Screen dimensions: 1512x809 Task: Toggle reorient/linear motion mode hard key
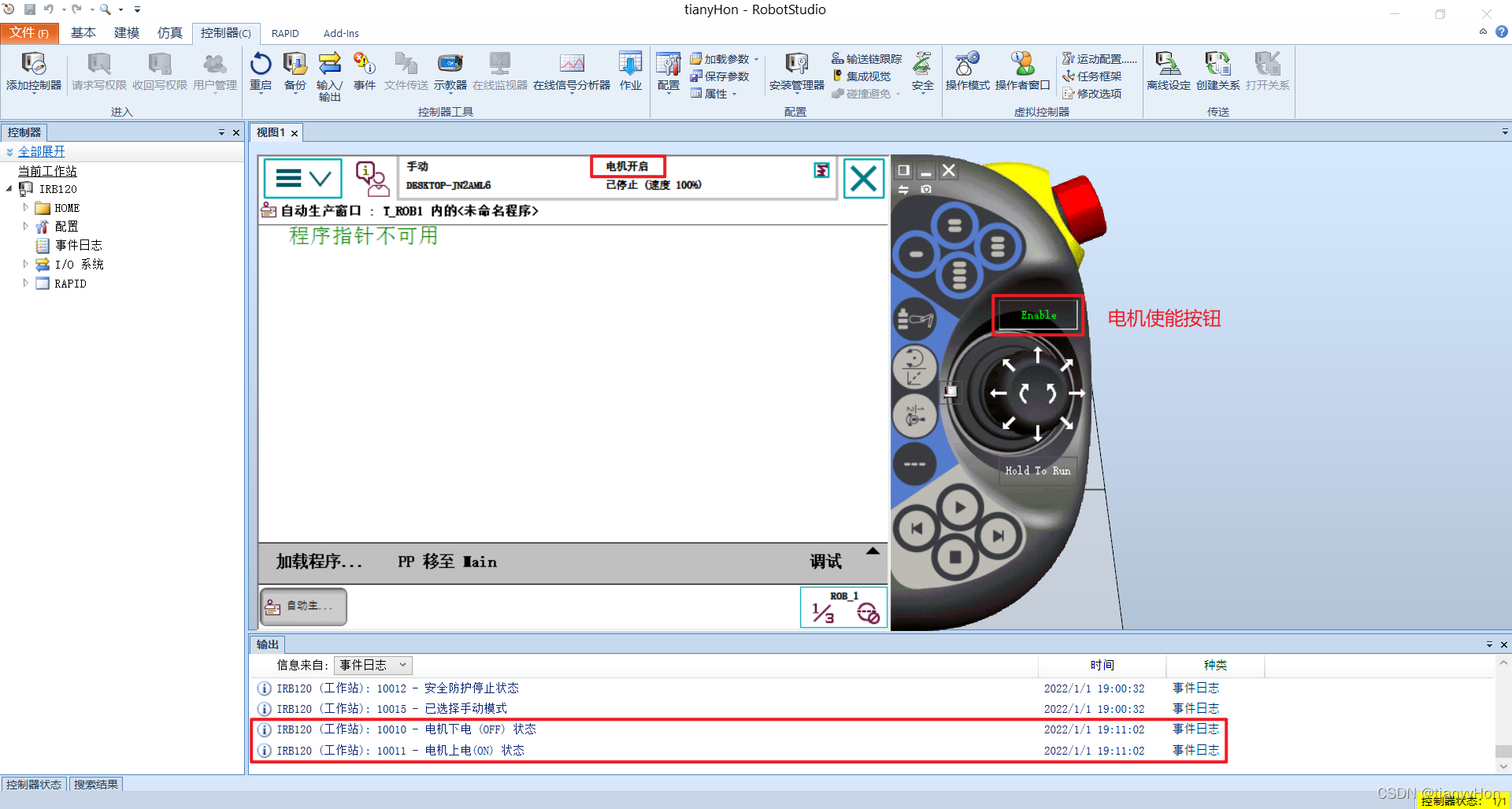(x=914, y=367)
